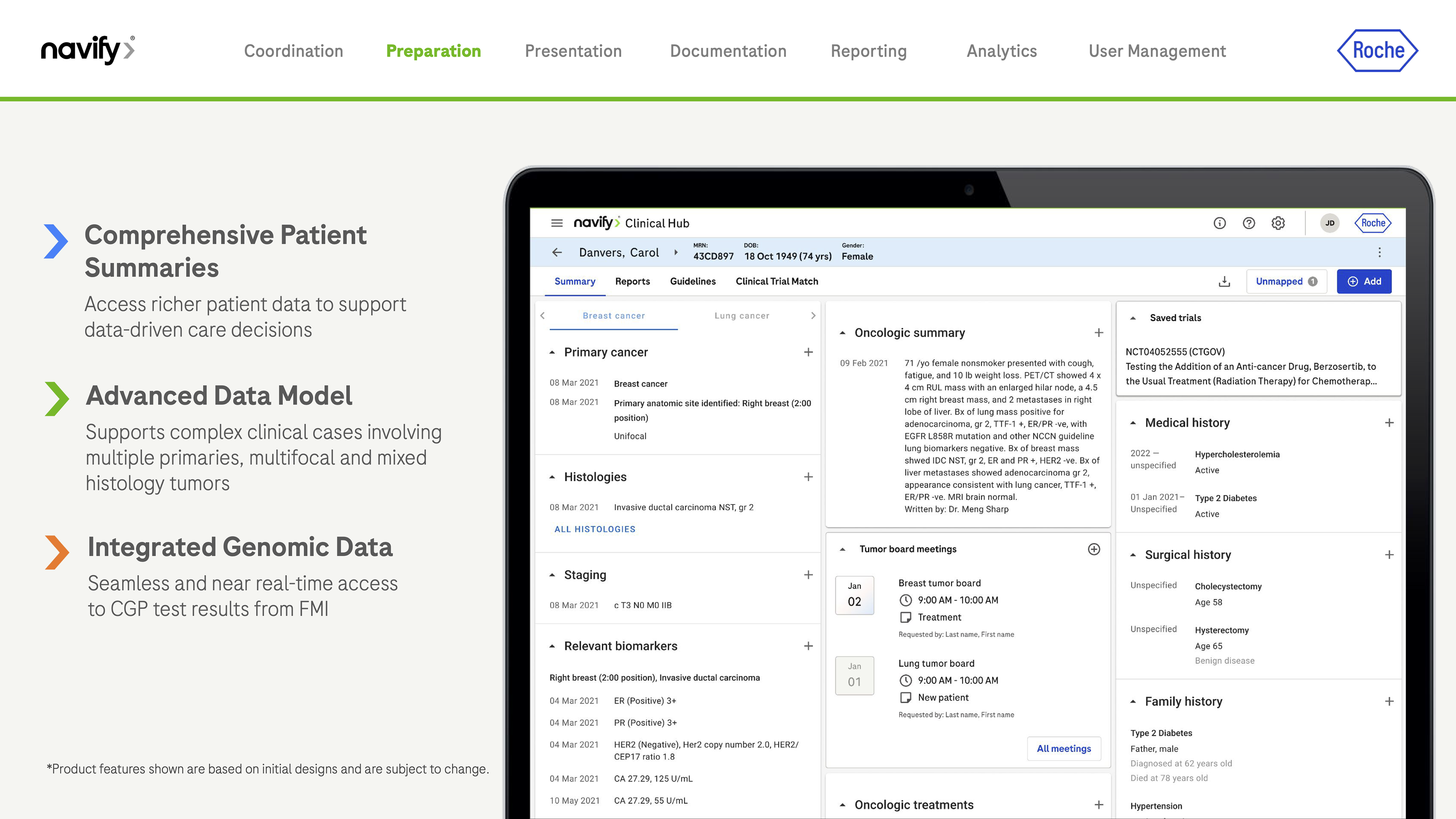
Task: Click the information icon in header
Action: tap(1220, 223)
